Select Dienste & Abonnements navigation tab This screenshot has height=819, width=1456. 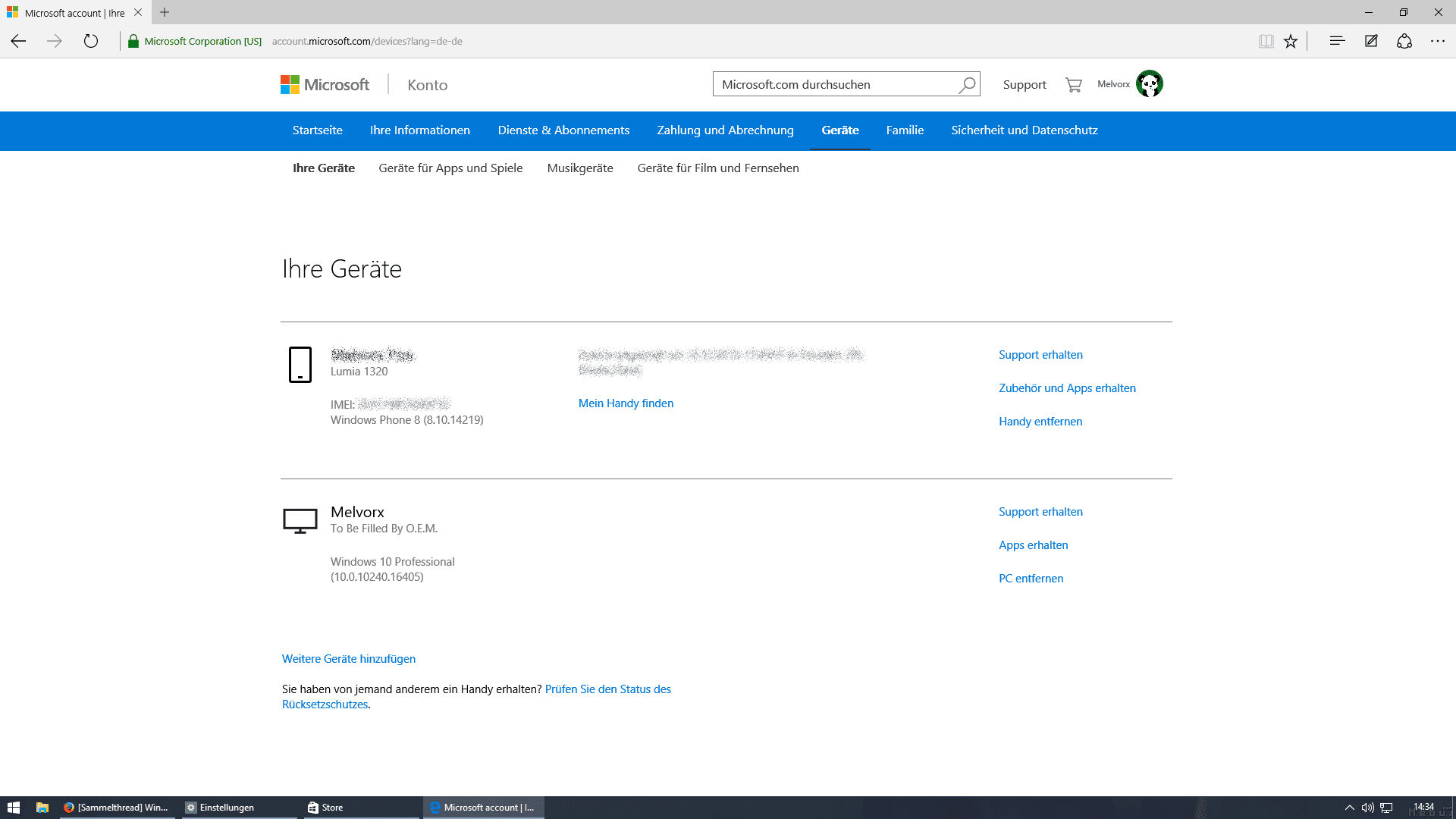563,130
